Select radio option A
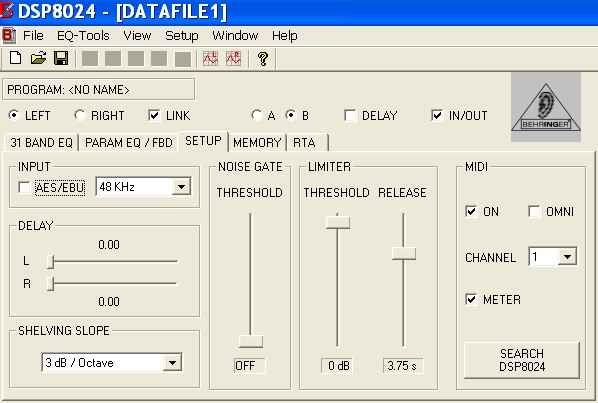This screenshot has height=403, width=598. coord(257,115)
